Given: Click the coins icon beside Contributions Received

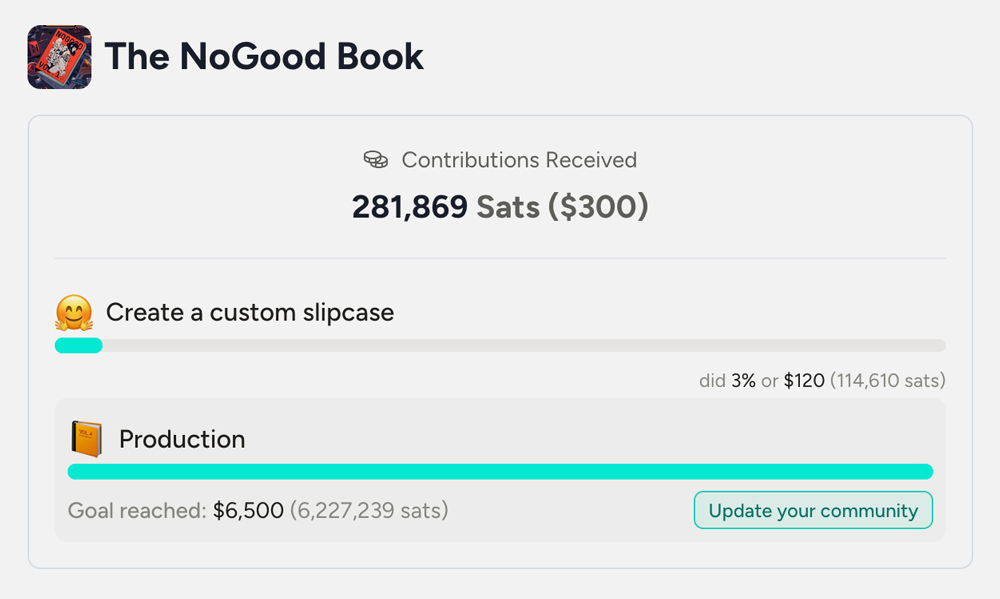Looking at the screenshot, I should 375,160.
